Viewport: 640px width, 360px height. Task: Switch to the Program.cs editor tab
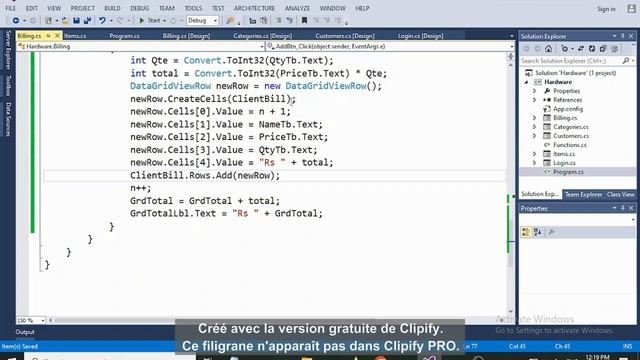click(x=124, y=36)
